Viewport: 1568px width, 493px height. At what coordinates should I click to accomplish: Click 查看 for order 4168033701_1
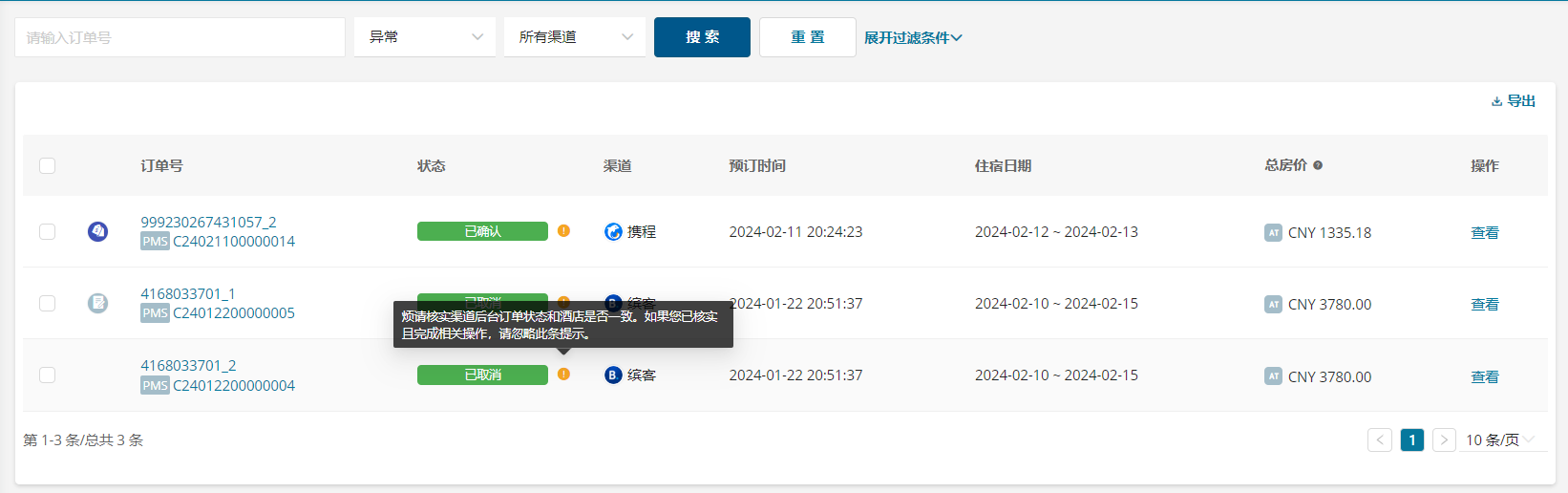(1485, 304)
